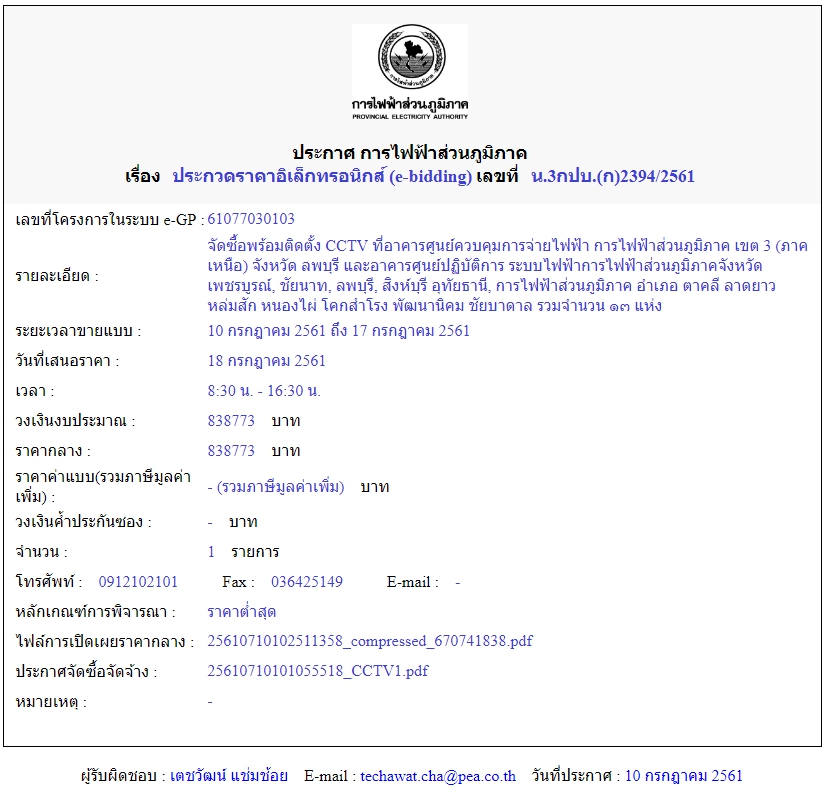Click the time 8:30 น. - 16:30 น.

click(264, 391)
